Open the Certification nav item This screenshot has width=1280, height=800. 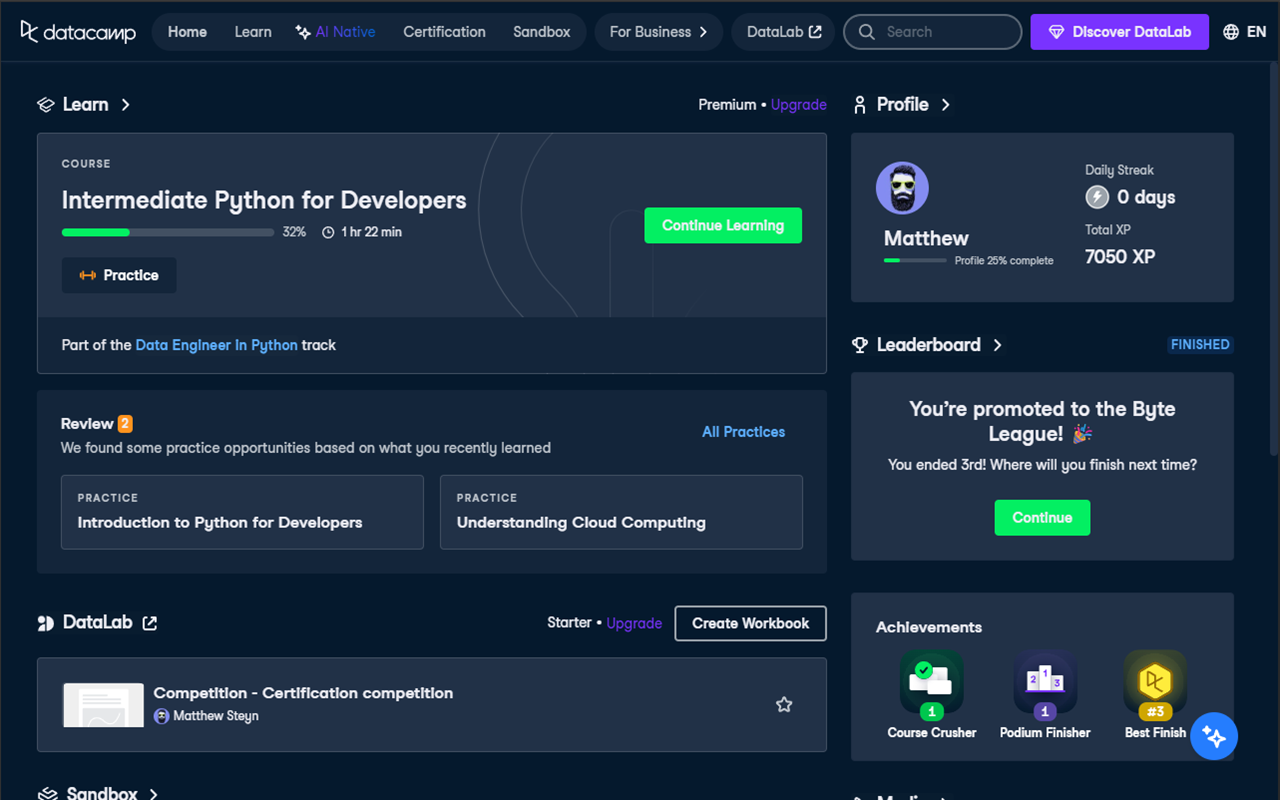coord(444,32)
